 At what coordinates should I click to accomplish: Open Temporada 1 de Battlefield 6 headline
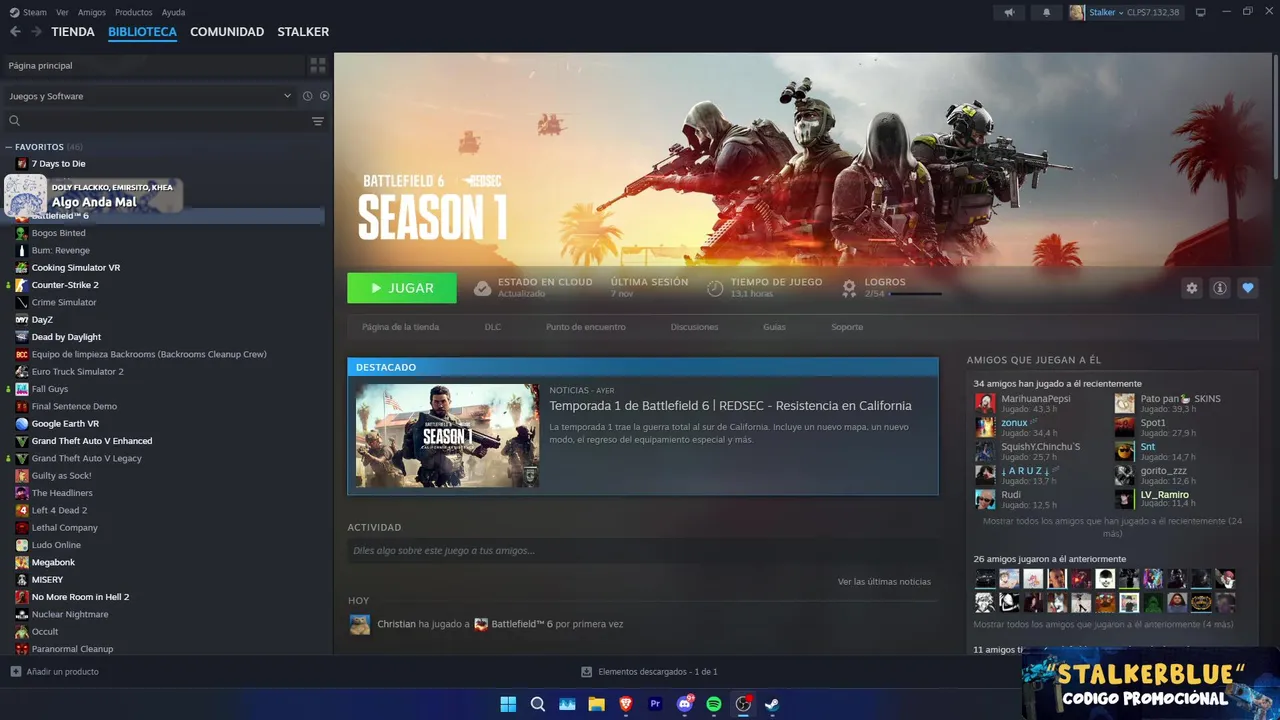pyautogui.click(x=730, y=406)
